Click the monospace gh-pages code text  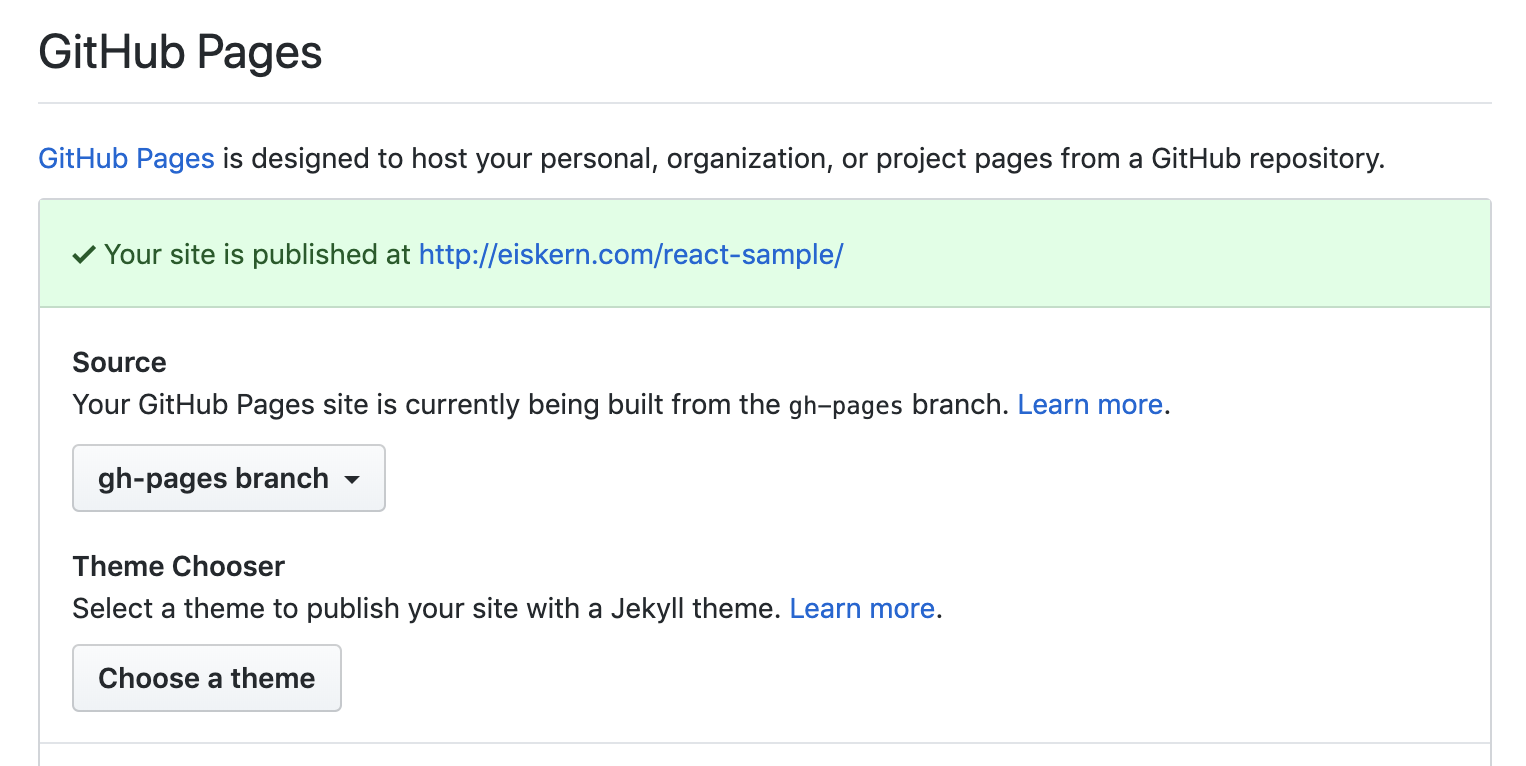pos(846,406)
